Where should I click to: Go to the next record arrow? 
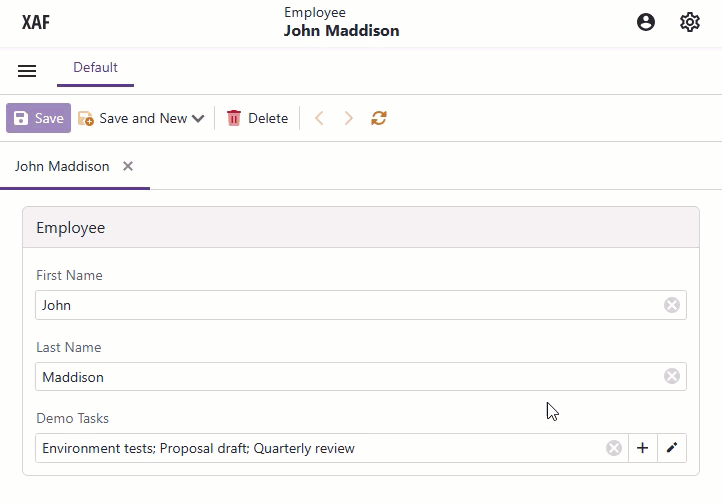coord(349,118)
